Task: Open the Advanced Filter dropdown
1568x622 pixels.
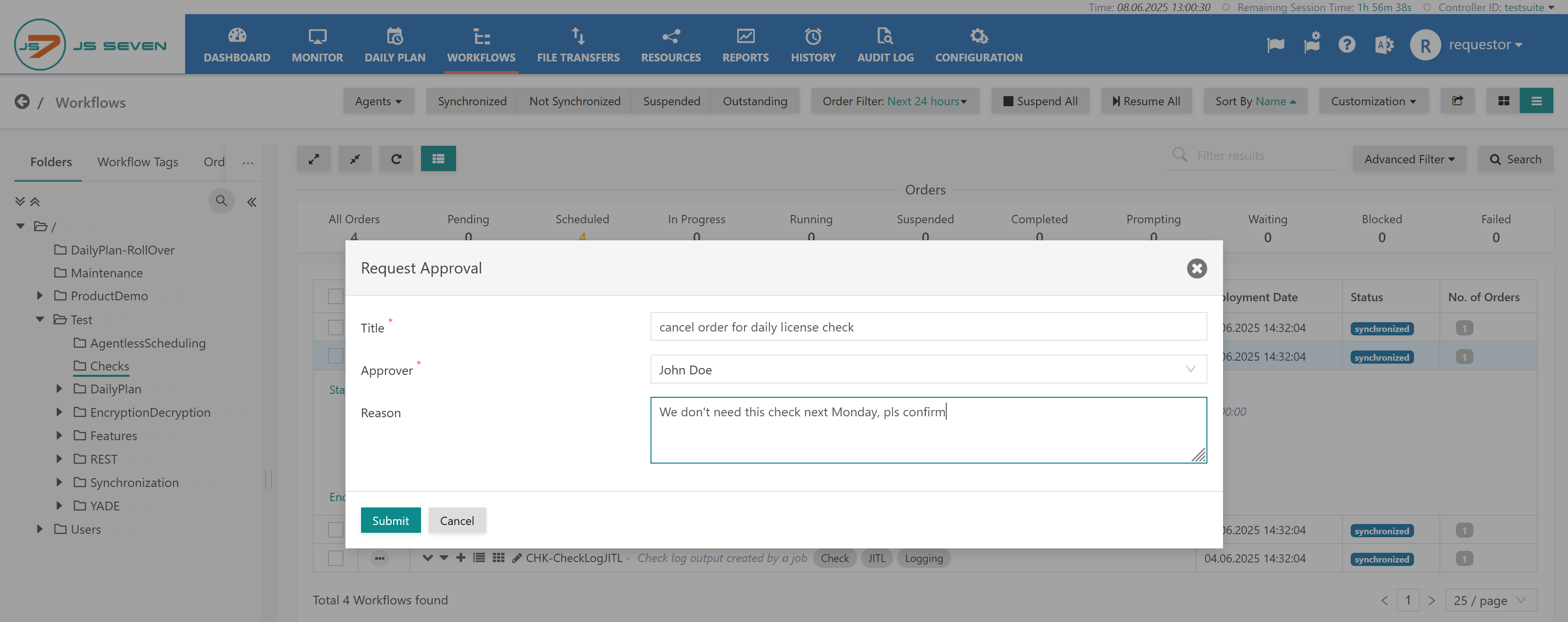Action: coord(1409,159)
